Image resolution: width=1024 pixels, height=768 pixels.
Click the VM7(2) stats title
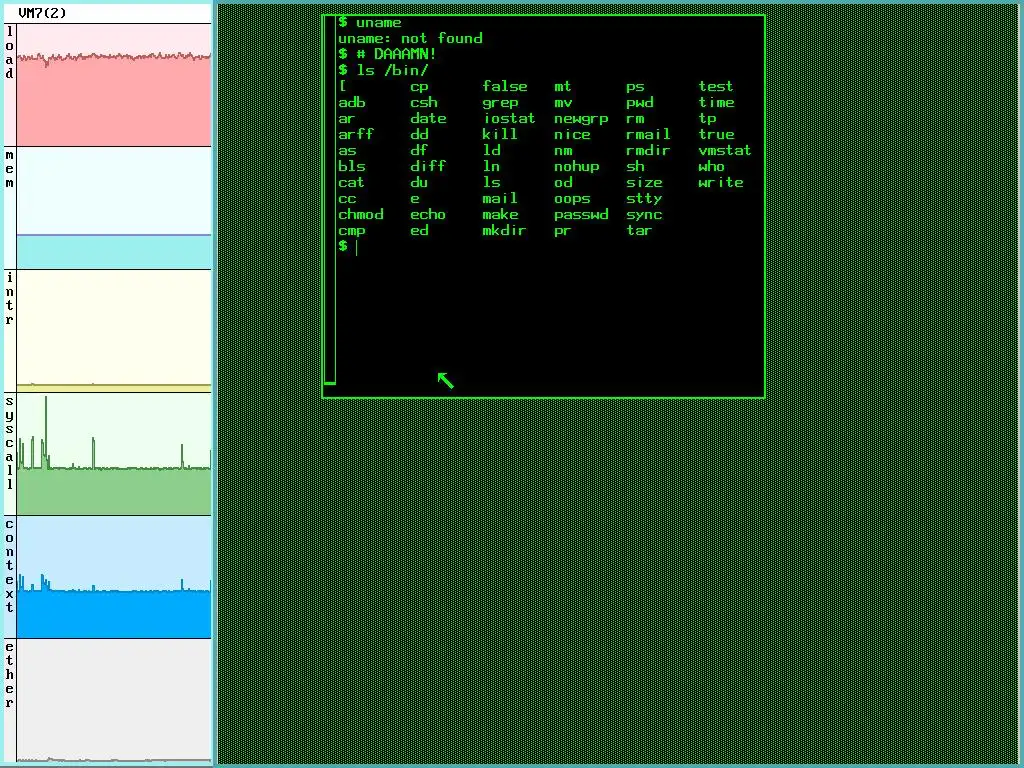tap(42, 13)
